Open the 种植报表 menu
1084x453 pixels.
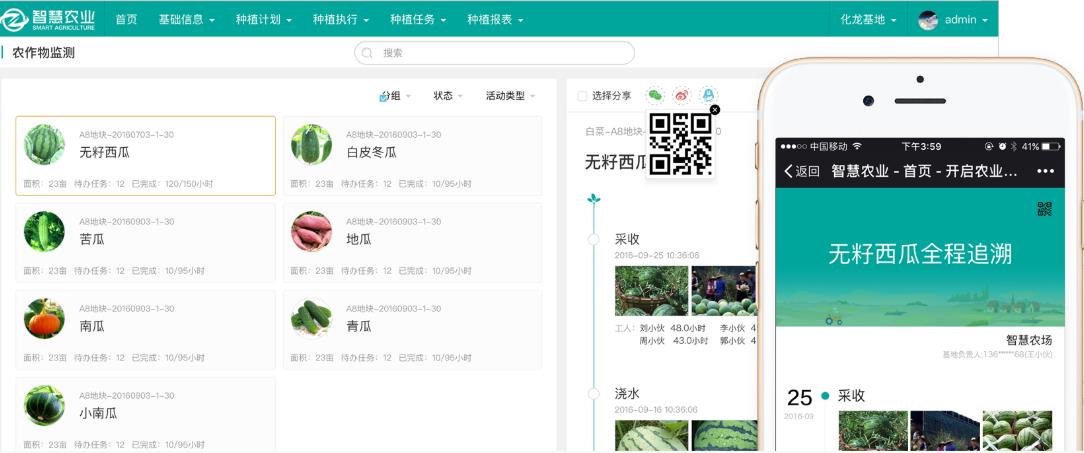pyautogui.click(x=495, y=20)
